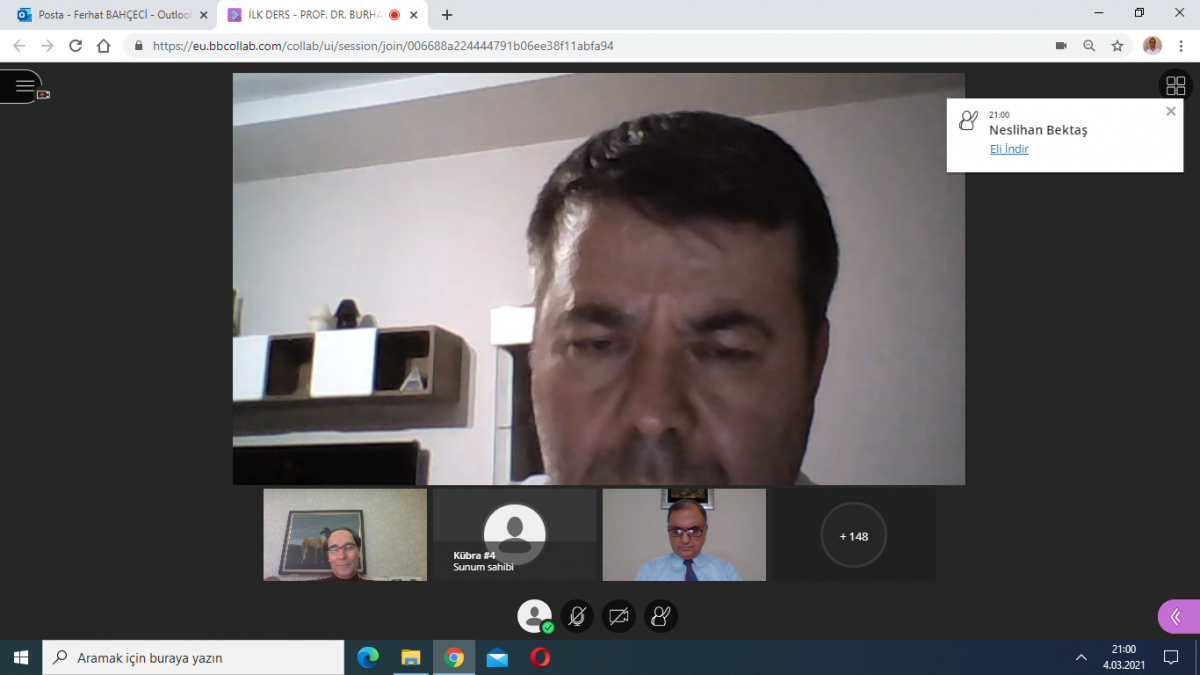The image size is (1200, 675).
Task: Click the Neslihan Bektaş name in notification
Action: [1038, 130]
